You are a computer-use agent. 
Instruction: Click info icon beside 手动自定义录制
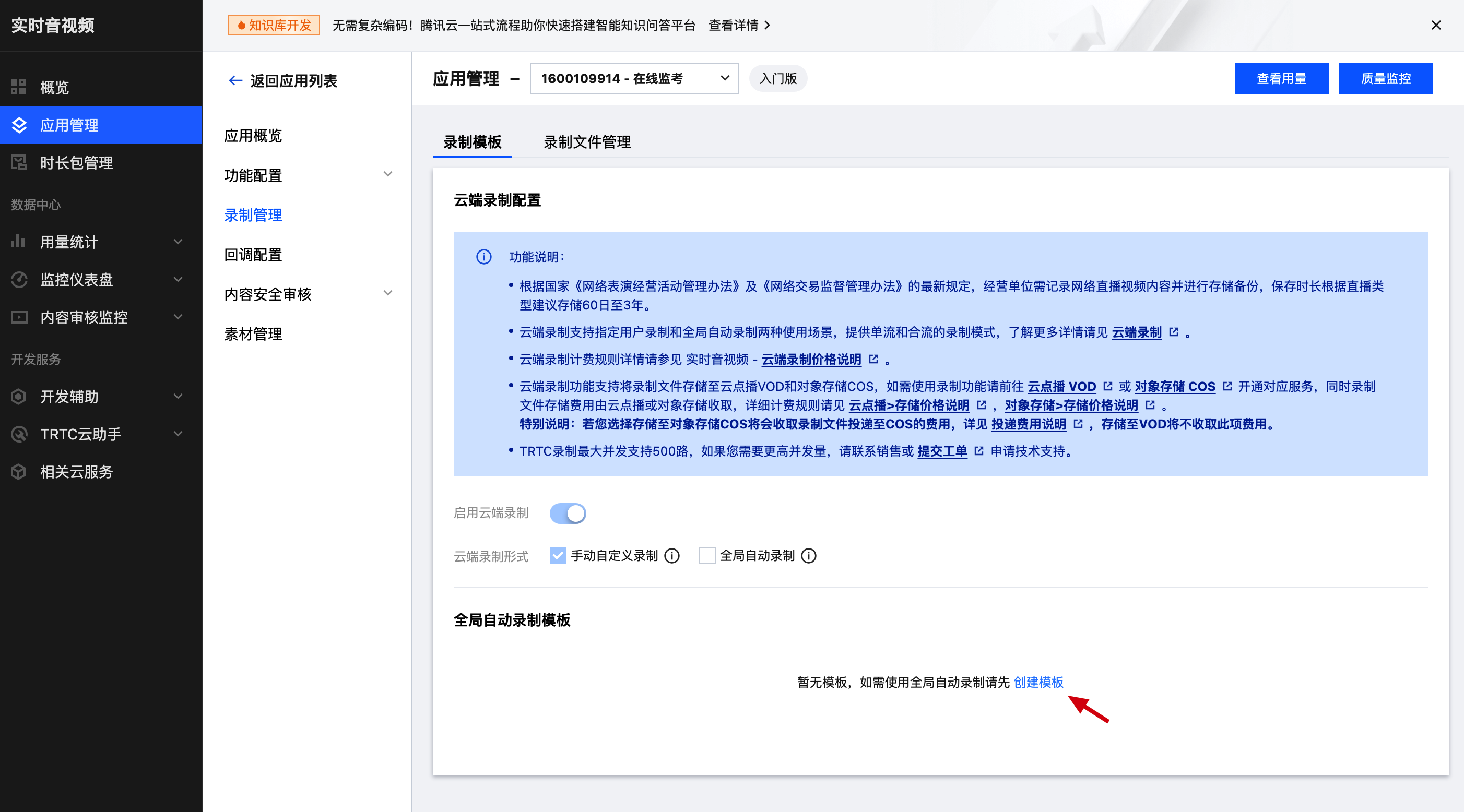(x=672, y=556)
